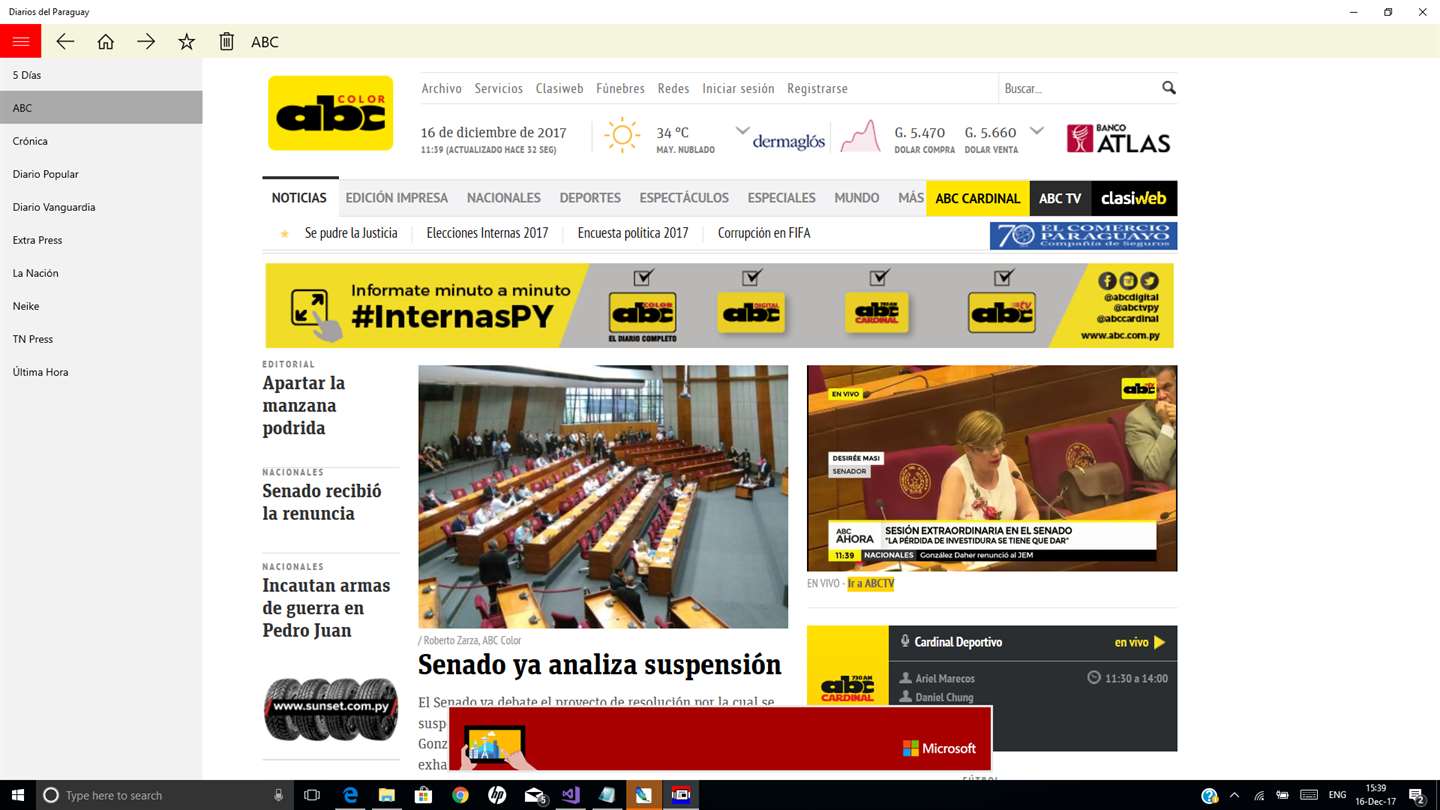
Task: Expand the dollar rates dropdown chevron
Action: tap(1037, 131)
